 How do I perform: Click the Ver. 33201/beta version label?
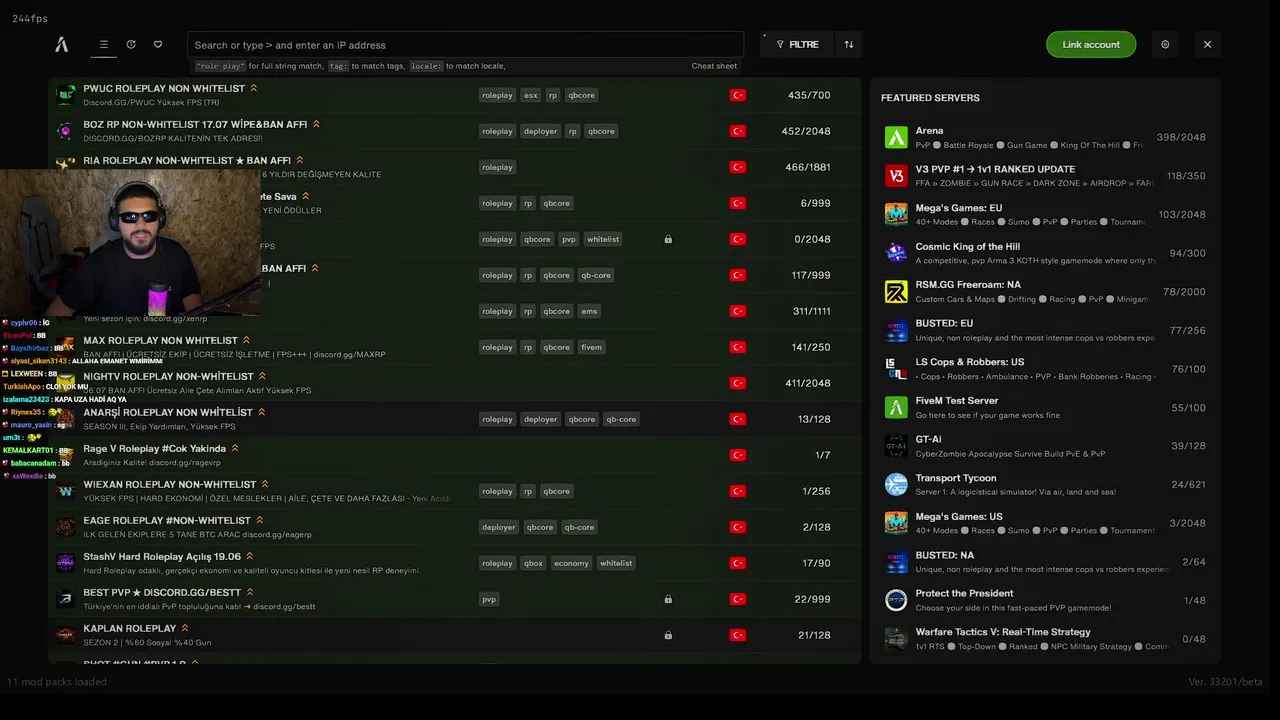click(x=1226, y=682)
